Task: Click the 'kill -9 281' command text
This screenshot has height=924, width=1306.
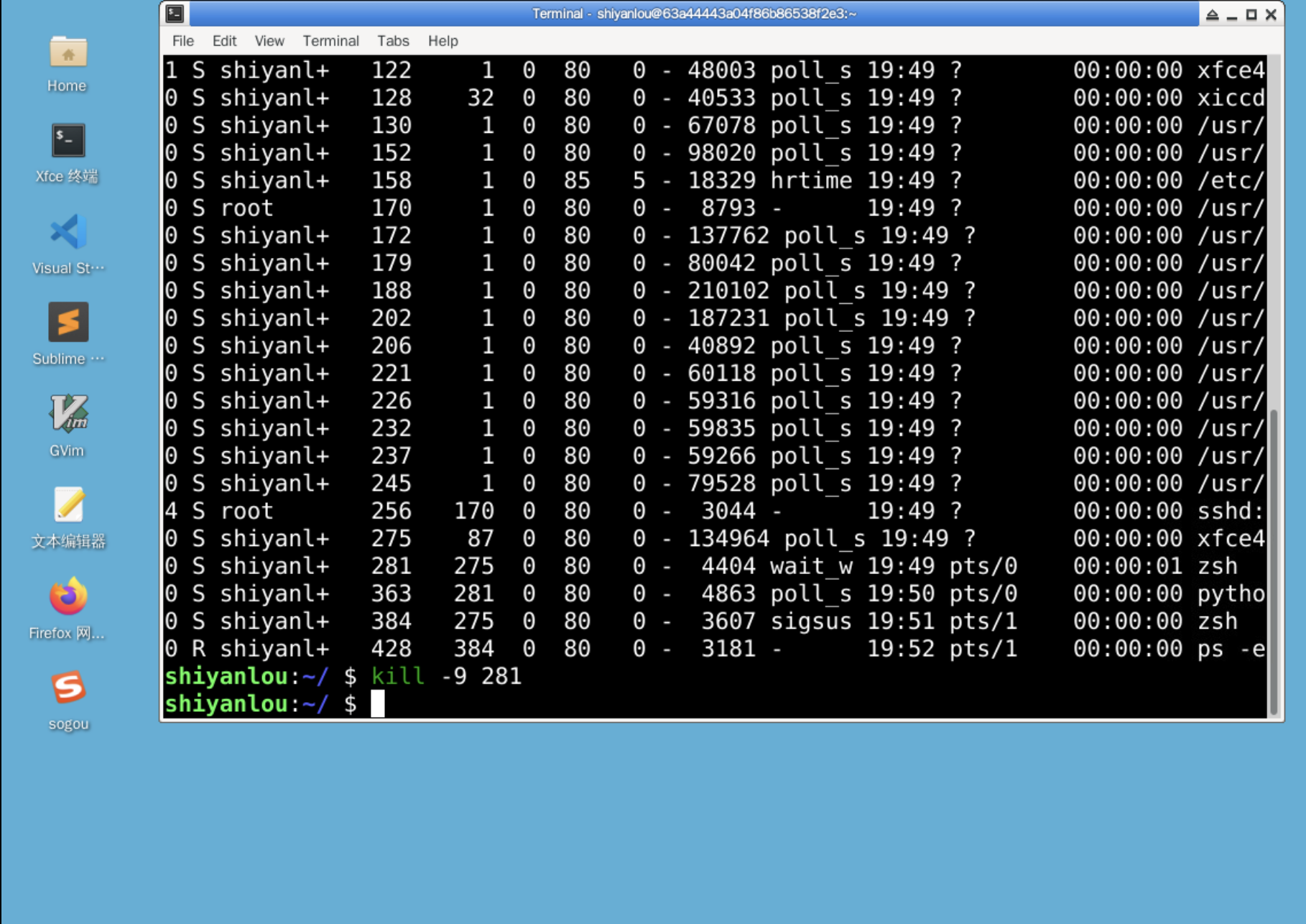Action: pos(446,676)
